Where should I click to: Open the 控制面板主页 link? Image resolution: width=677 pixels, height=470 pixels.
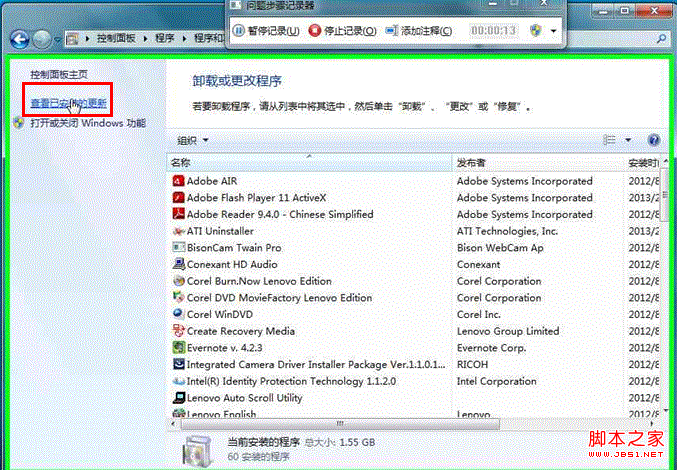coord(59,74)
